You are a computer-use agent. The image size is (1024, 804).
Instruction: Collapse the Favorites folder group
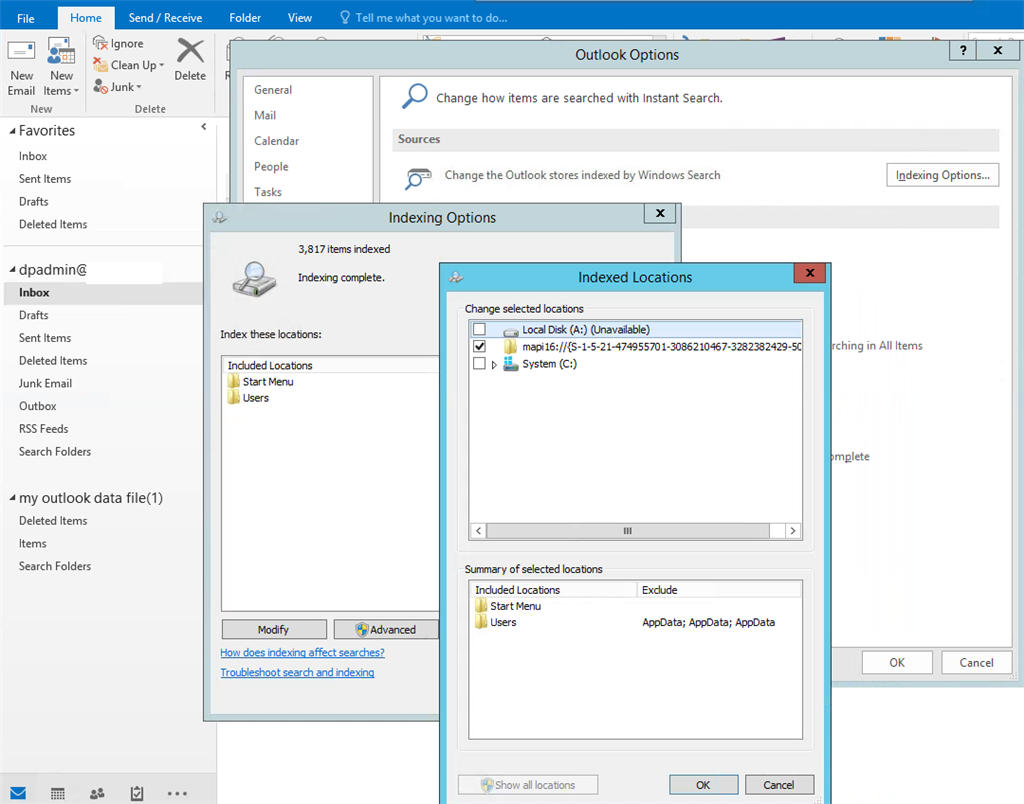(12, 131)
